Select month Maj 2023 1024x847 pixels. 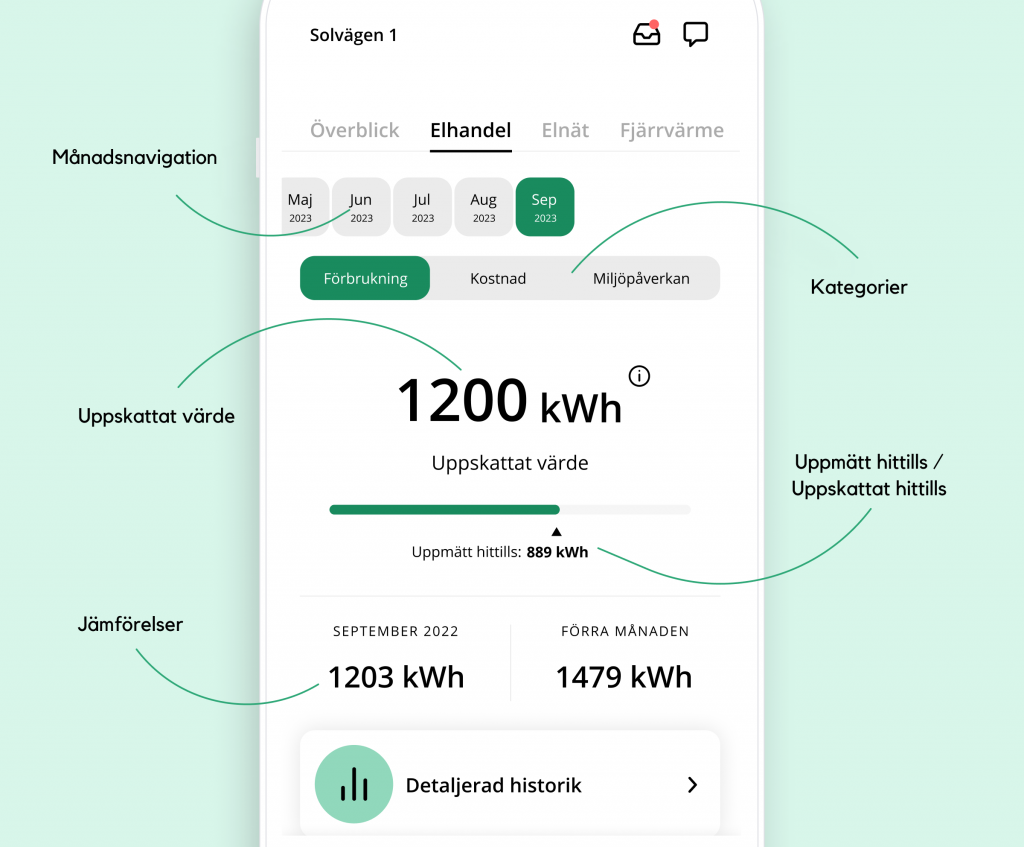point(301,207)
